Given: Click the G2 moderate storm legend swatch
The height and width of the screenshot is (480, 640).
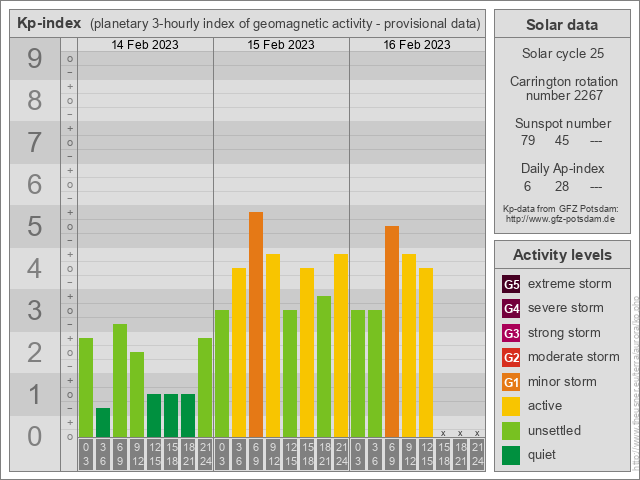Looking at the screenshot, I should [x=511, y=357].
